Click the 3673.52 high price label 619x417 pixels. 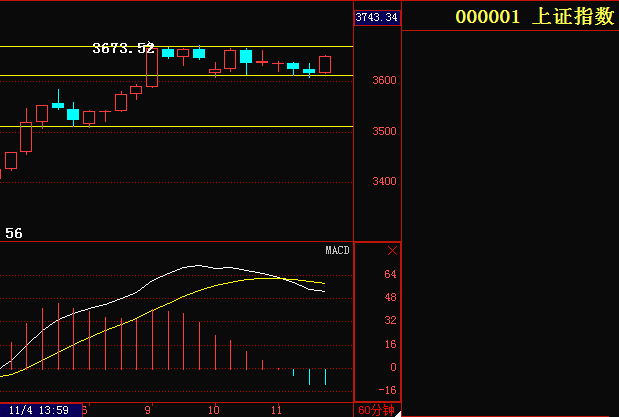[x=123, y=48]
